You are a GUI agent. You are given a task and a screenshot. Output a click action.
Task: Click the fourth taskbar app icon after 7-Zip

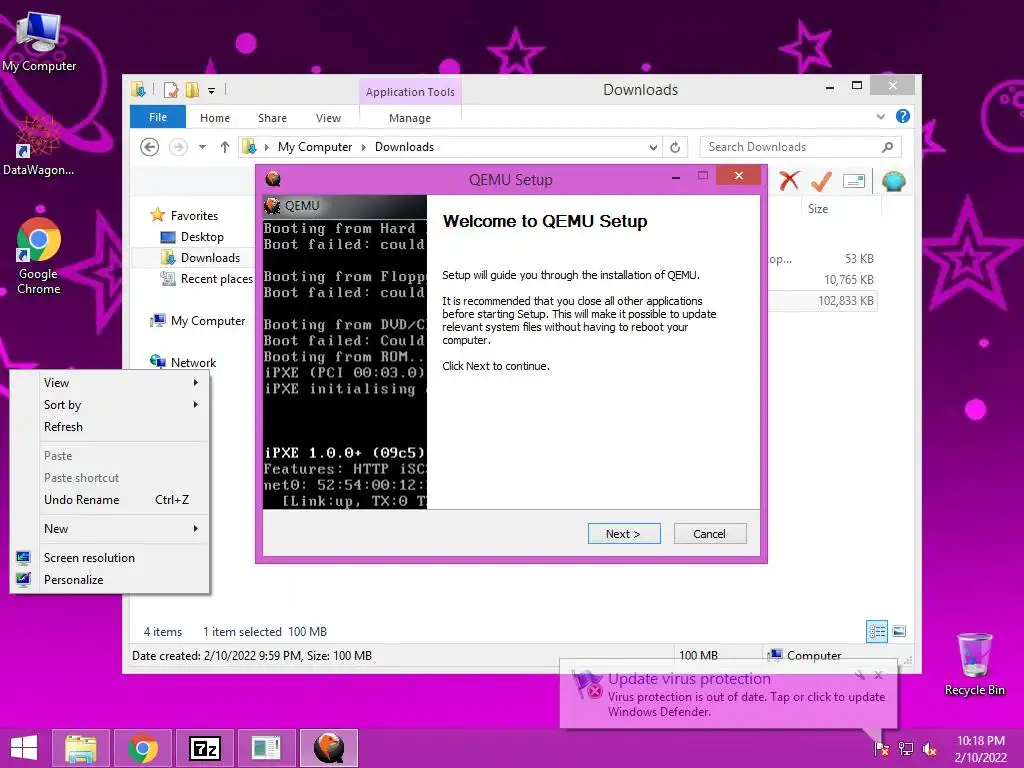266,748
